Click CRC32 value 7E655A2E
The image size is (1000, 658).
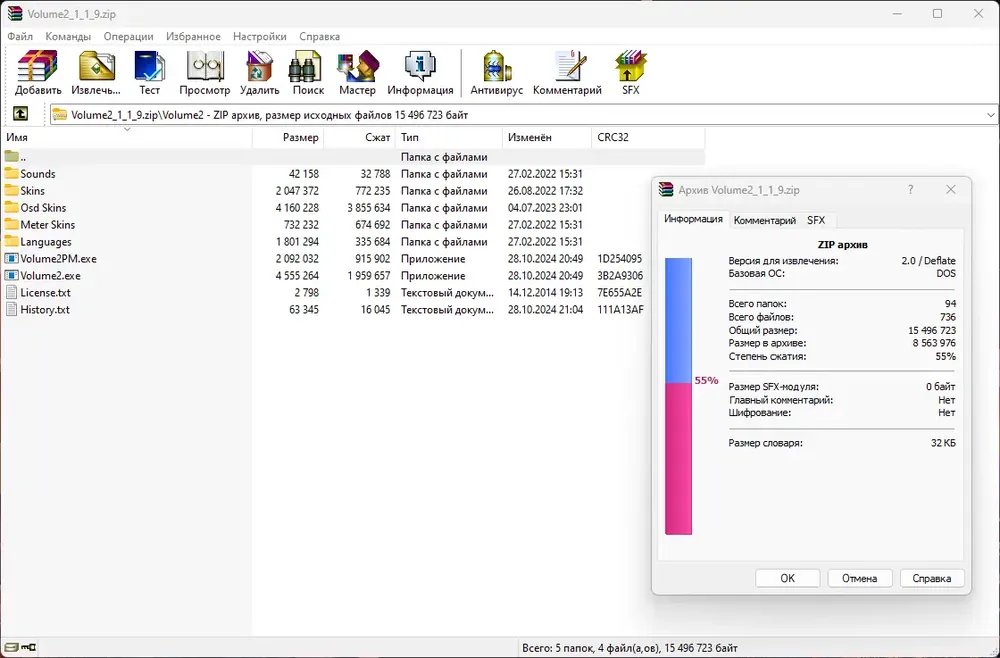(x=619, y=293)
